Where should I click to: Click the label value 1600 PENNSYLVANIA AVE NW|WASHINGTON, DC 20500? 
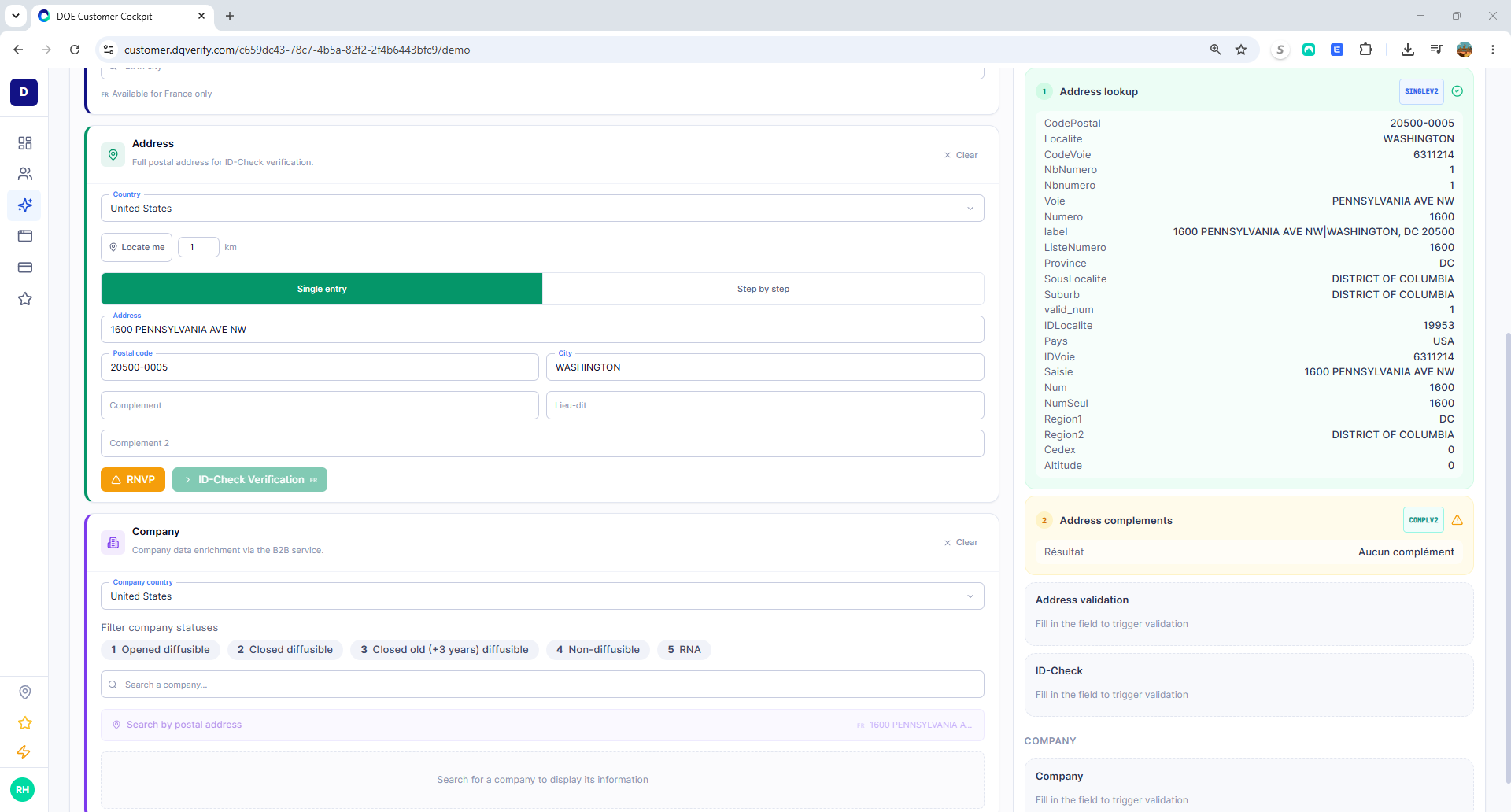1313,232
